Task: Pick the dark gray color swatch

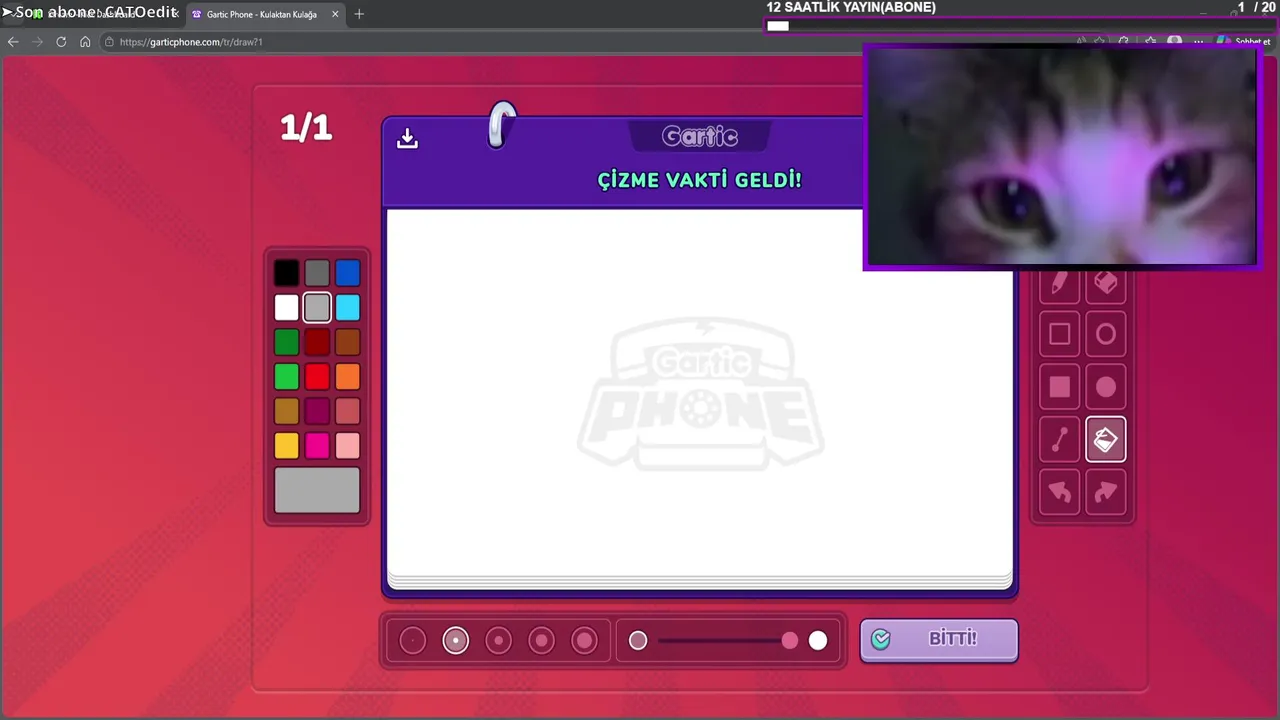Action: (x=317, y=273)
